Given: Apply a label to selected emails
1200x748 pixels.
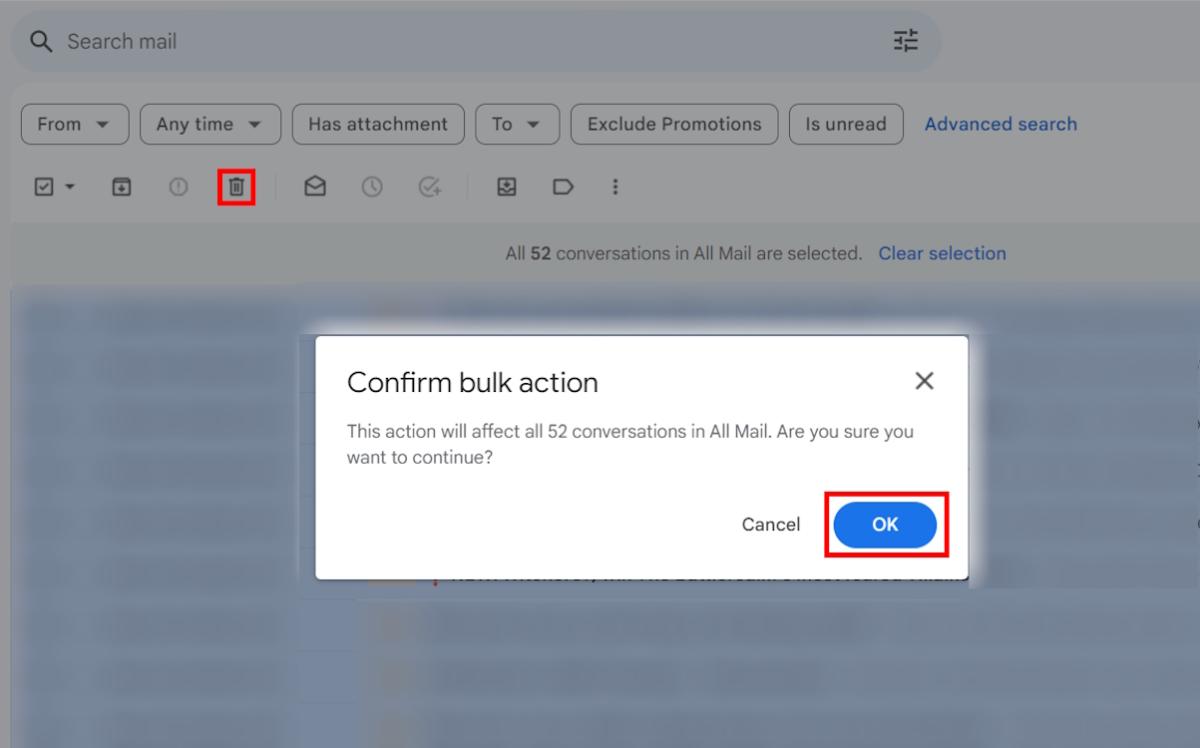Looking at the screenshot, I should point(563,187).
